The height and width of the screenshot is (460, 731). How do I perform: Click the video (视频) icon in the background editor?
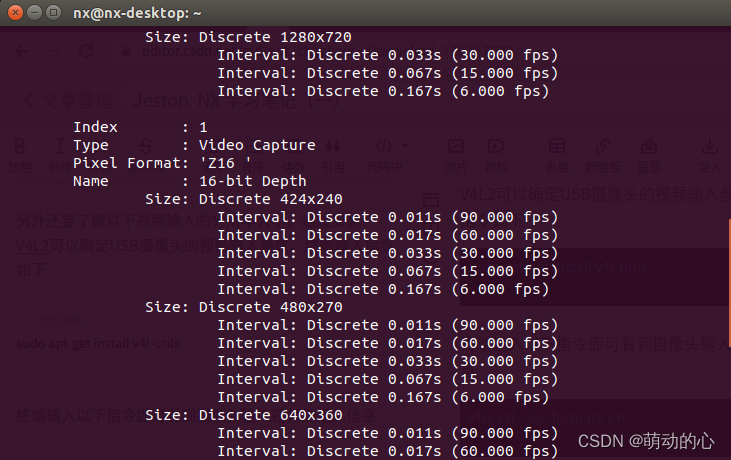496,146
